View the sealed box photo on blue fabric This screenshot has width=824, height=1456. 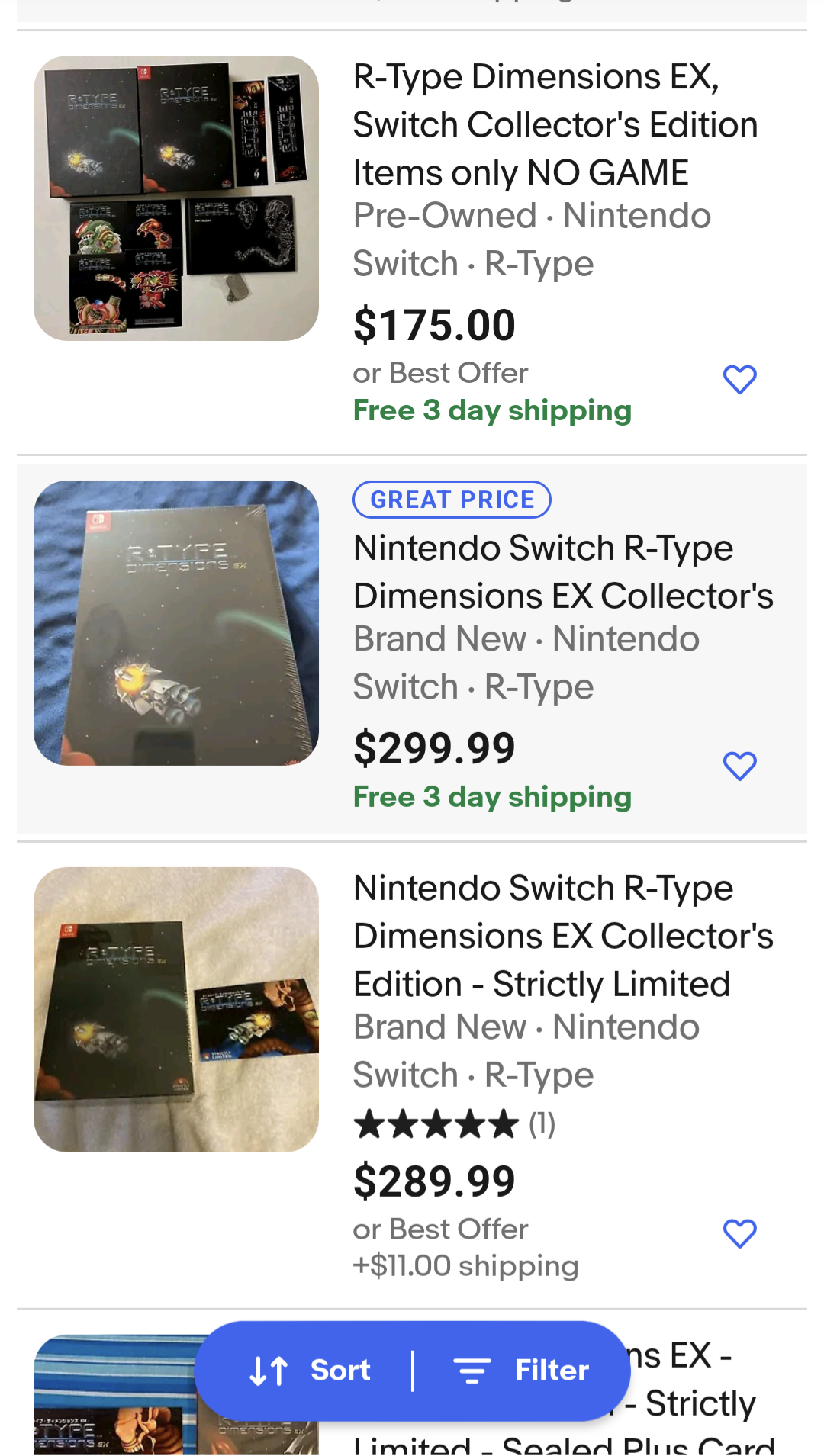point(176,622)
